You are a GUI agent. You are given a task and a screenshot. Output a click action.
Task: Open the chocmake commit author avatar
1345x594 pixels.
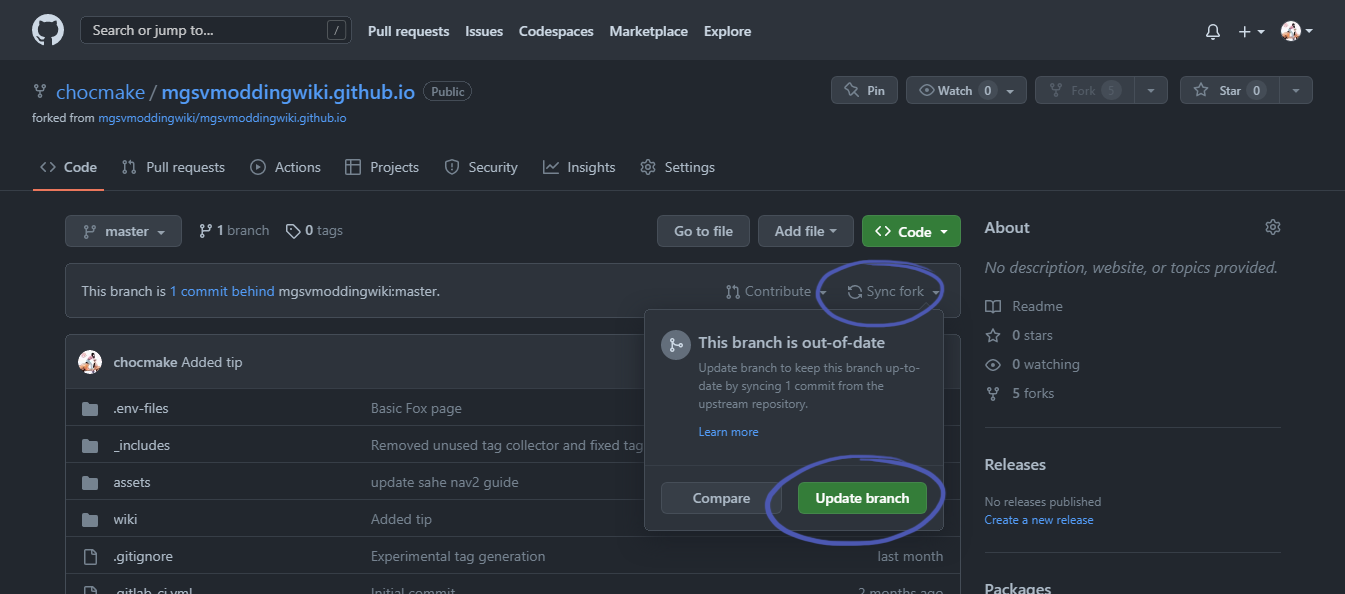pos(90,362)
